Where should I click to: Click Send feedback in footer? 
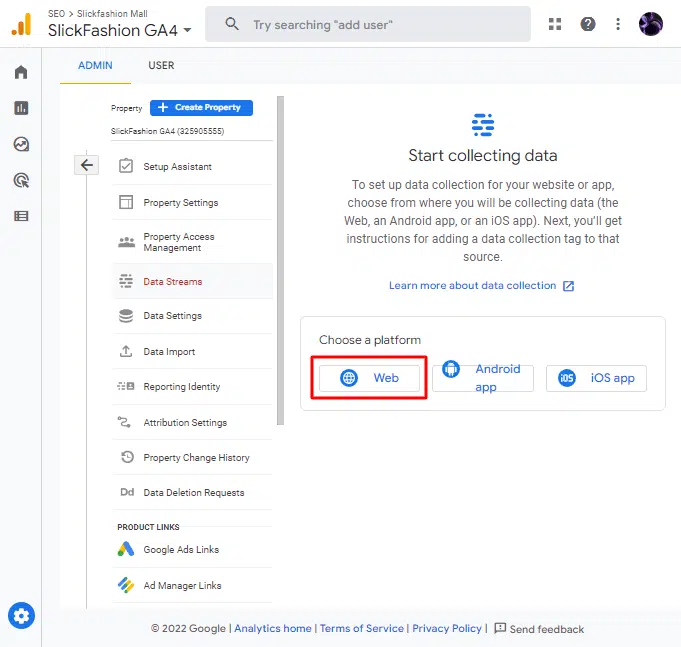click(x=539, y=629)
